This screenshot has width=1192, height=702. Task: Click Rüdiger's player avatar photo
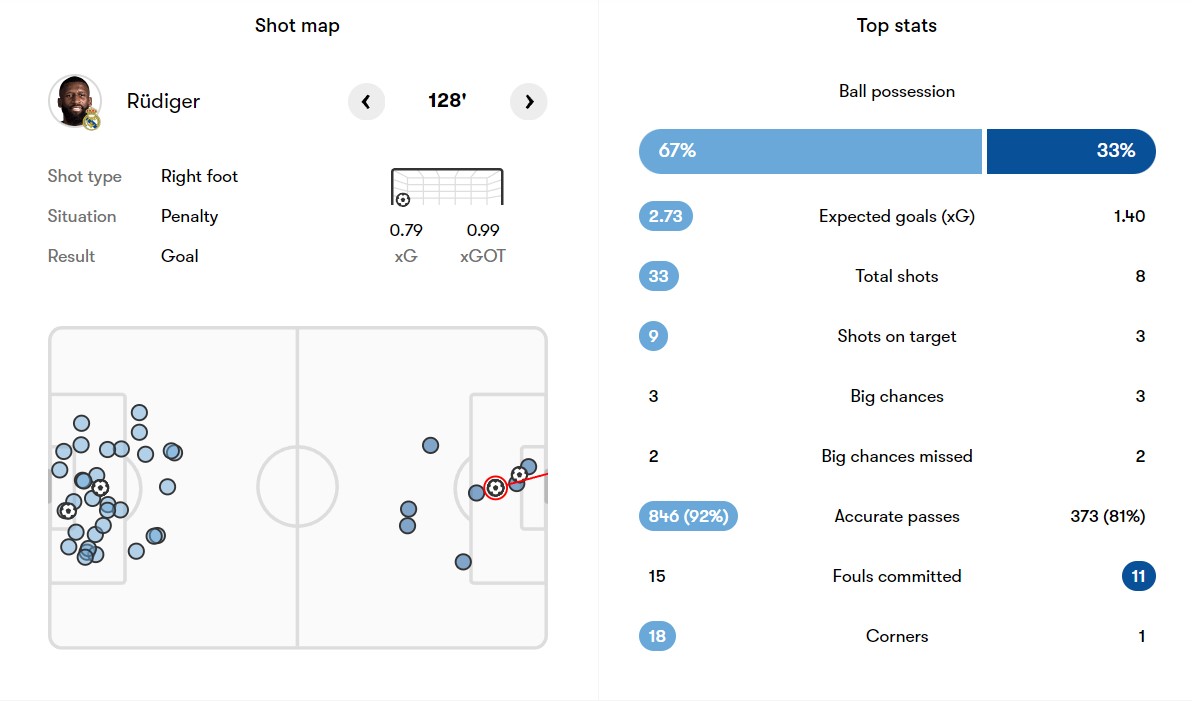[74, 101]
